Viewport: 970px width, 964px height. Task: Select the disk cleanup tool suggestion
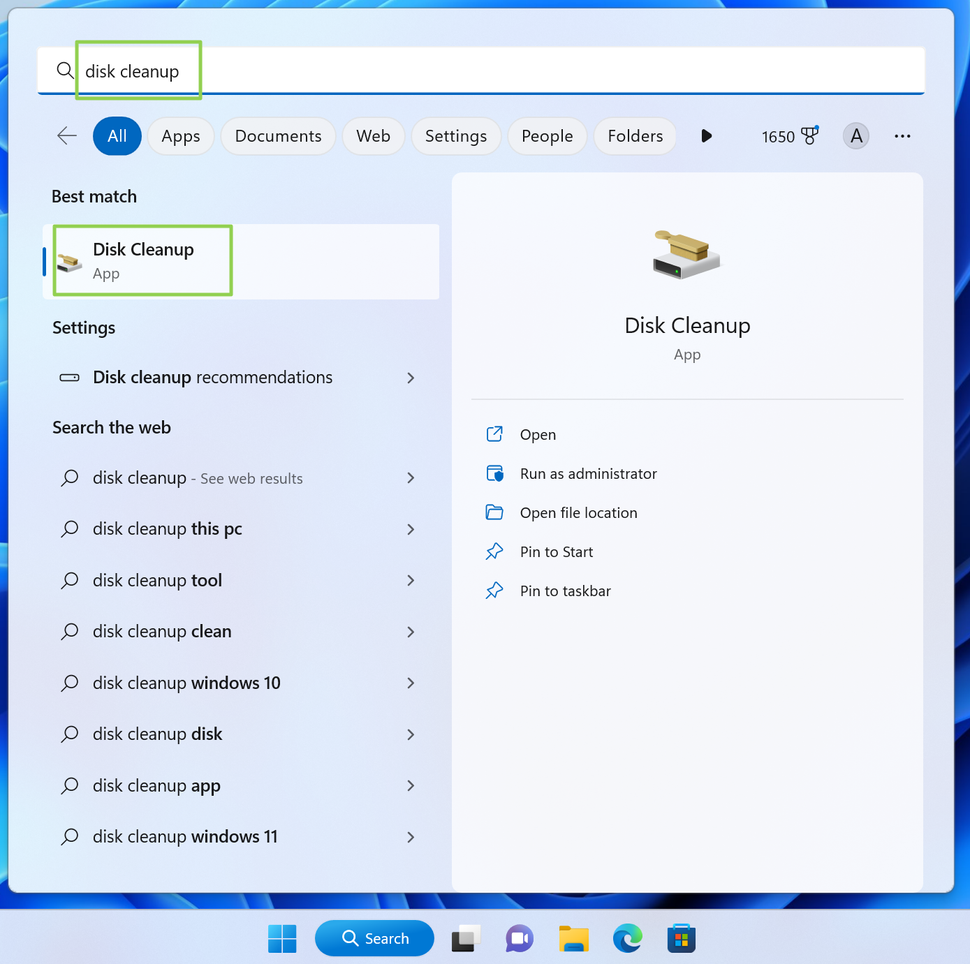click(x=241, y=580)
